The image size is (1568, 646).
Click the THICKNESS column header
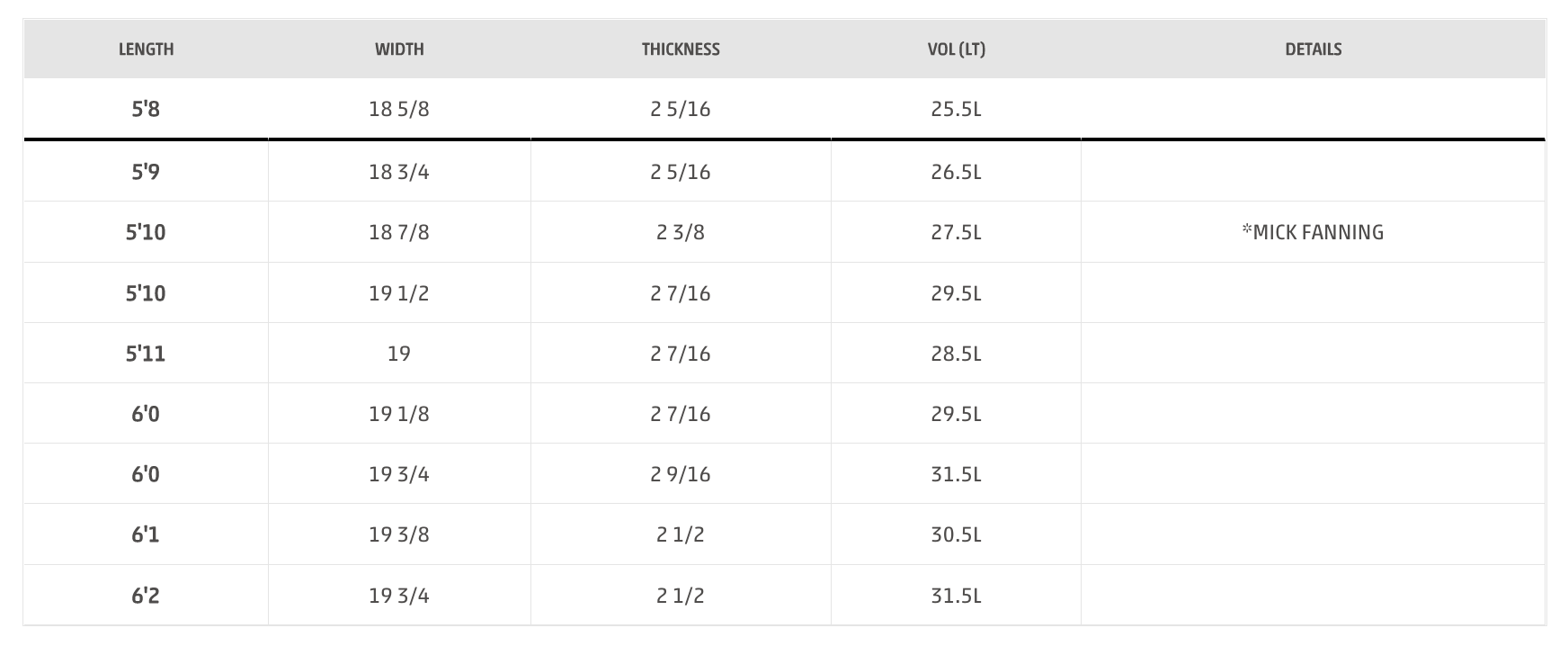coord(681,49)
